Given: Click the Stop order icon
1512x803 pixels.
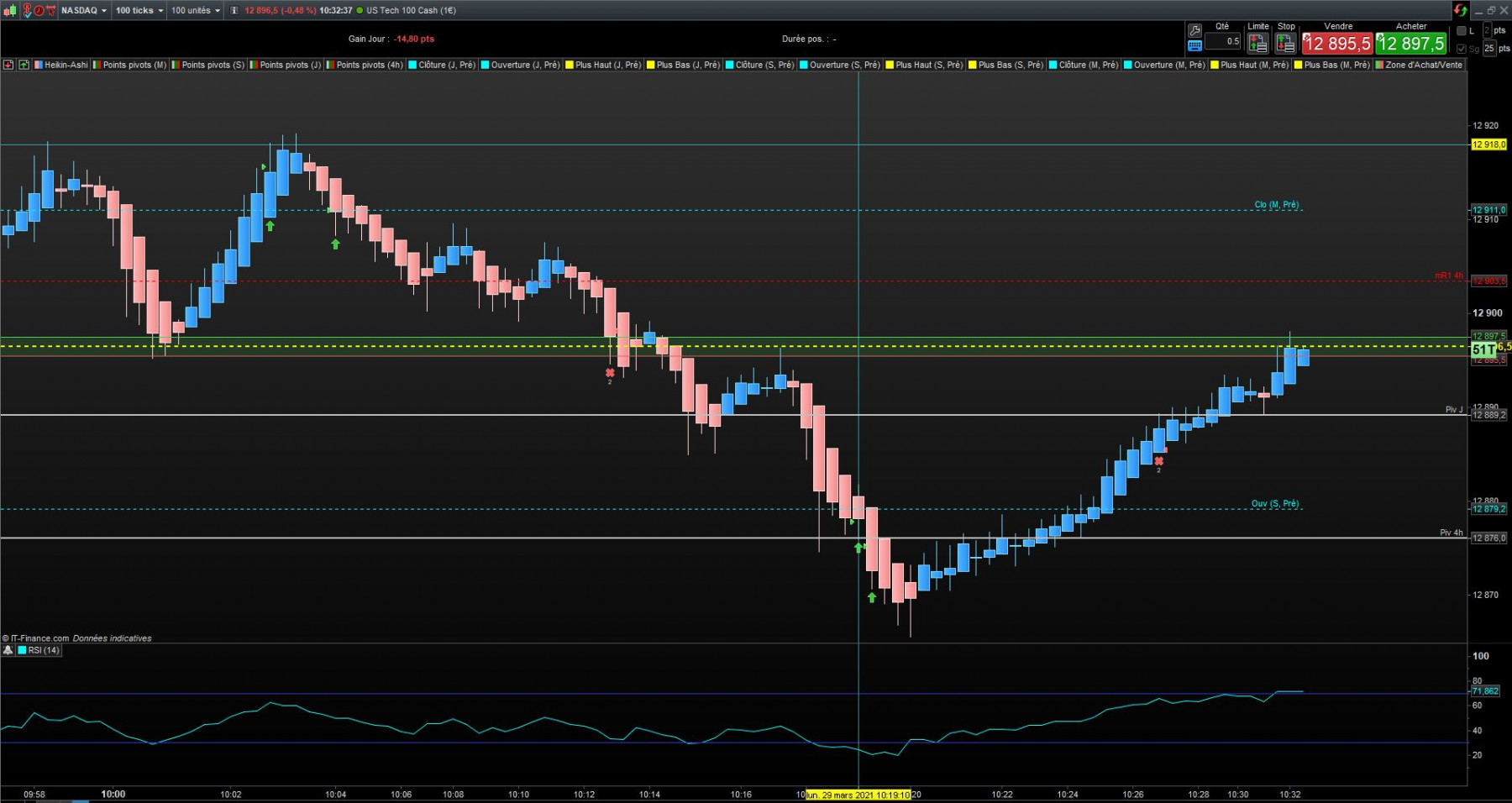Looking at the screenshot, I should (x=1285, y=43).
